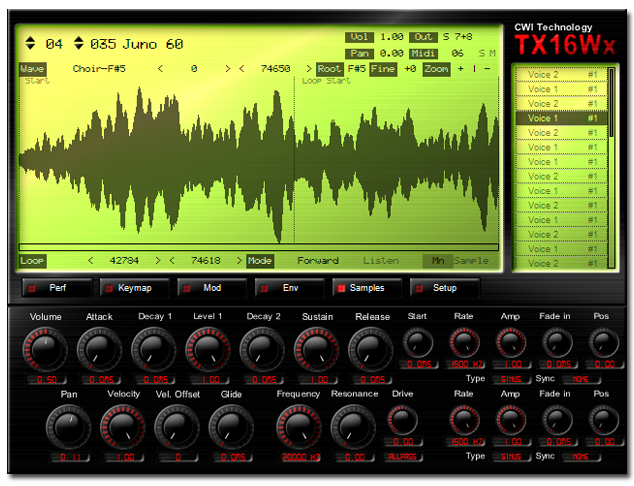The width and height of the screenshot is (634, 486).
Task: Select the highlighted Voice 1 row
Action: tap(562, 118)
